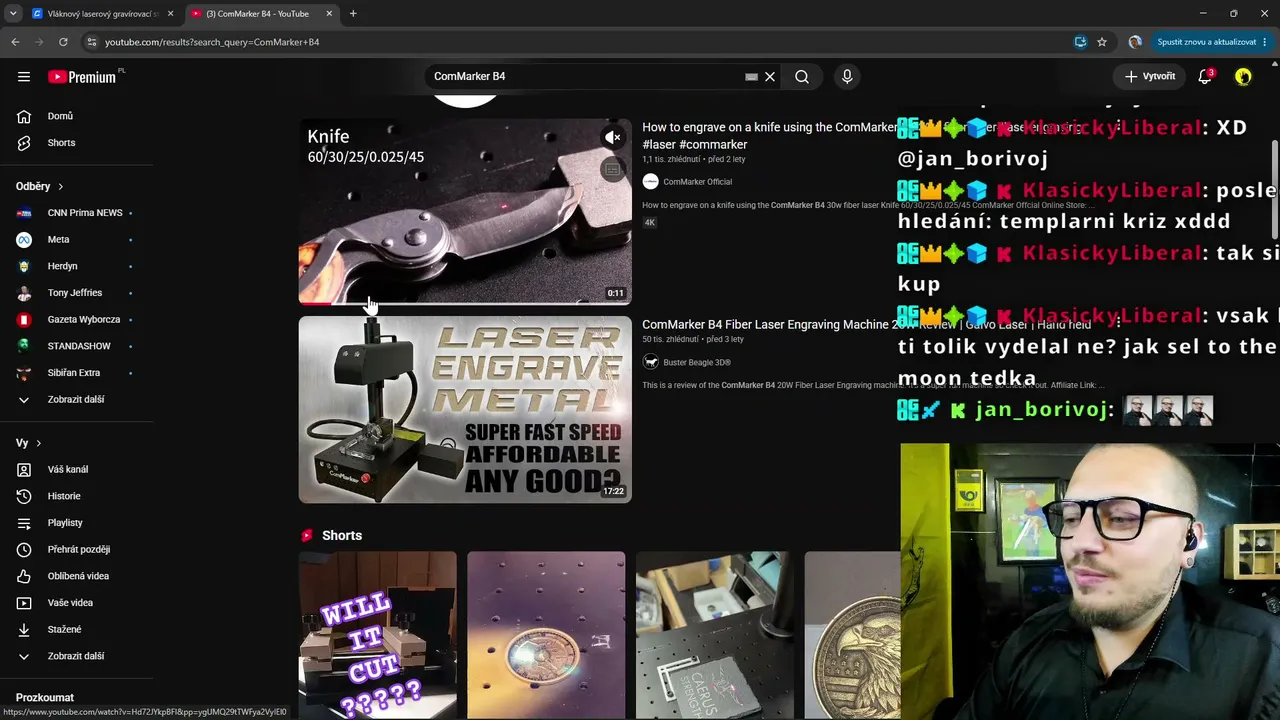
Task: Open the Laser Engrave Metal video thumbnail
Action: tap(465, 410)
